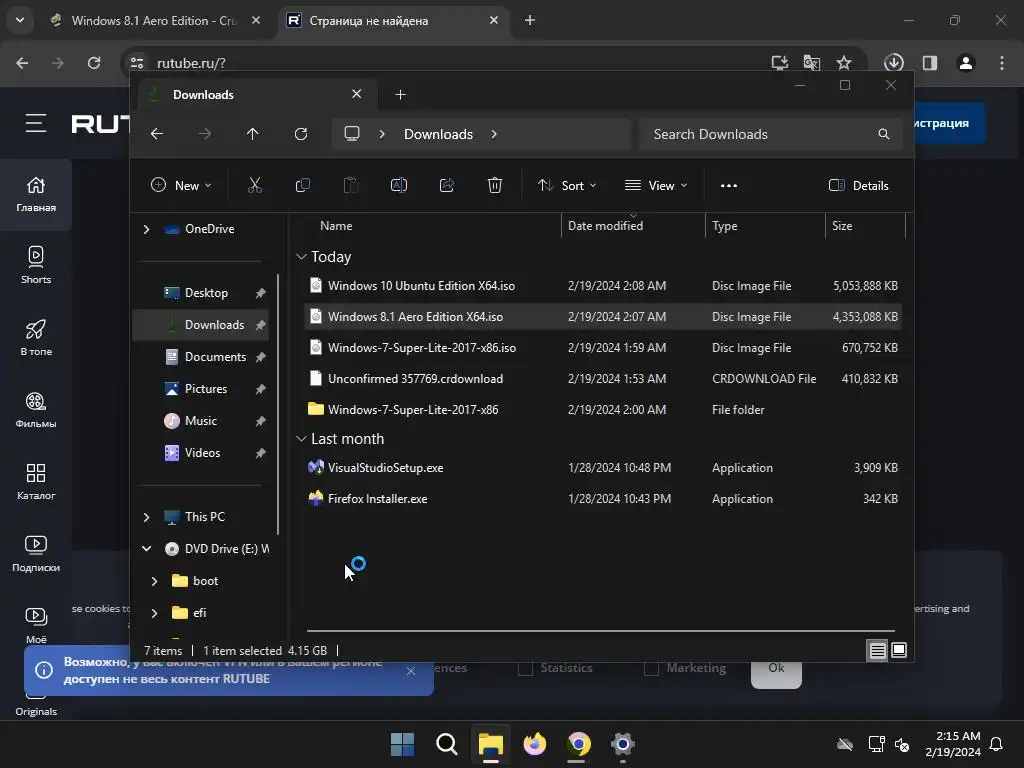Open В топе in the RUTUBE sidebar

coord(36,338)
